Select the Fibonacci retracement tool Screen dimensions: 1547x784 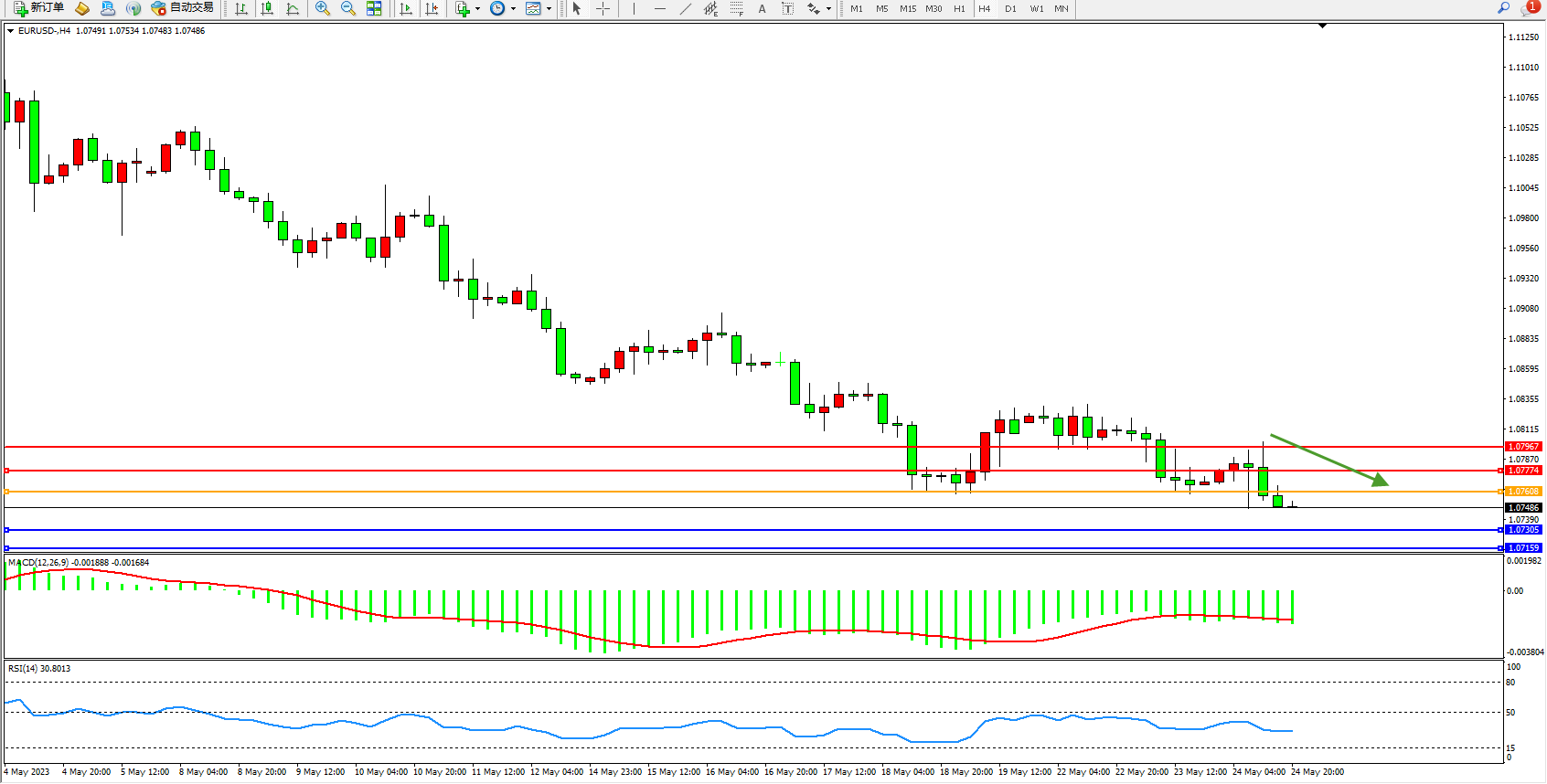(737, 8)
